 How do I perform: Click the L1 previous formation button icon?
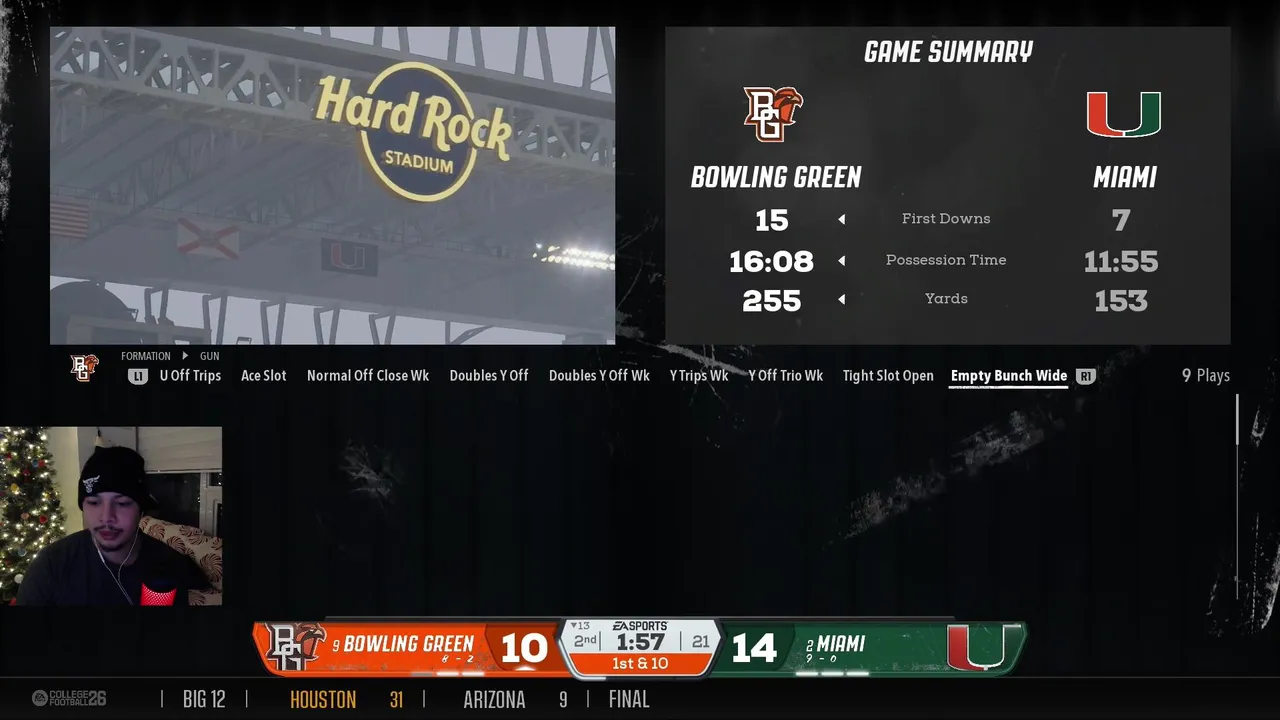point(137,376)
